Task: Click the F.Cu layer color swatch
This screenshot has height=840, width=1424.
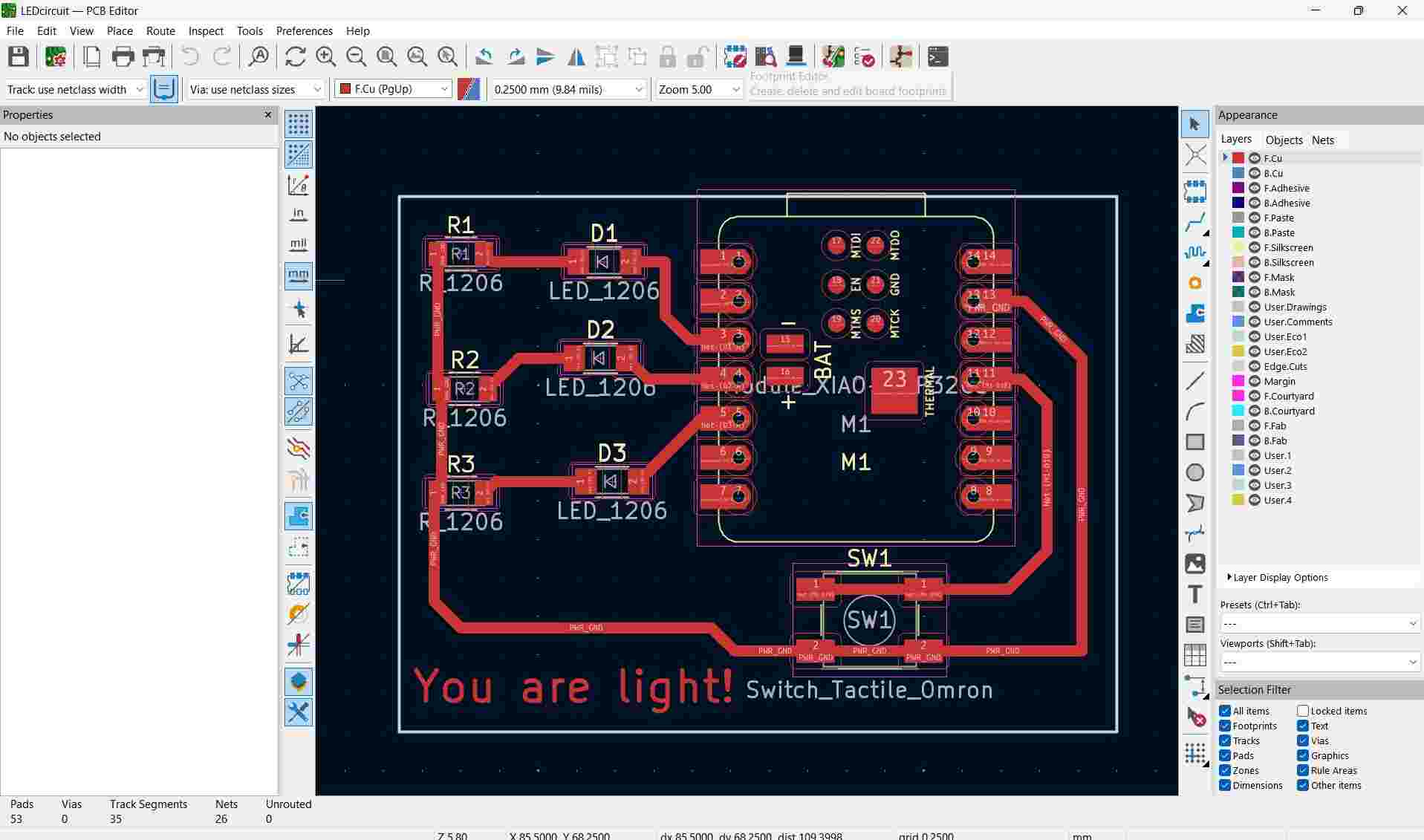Action: 1238,157
